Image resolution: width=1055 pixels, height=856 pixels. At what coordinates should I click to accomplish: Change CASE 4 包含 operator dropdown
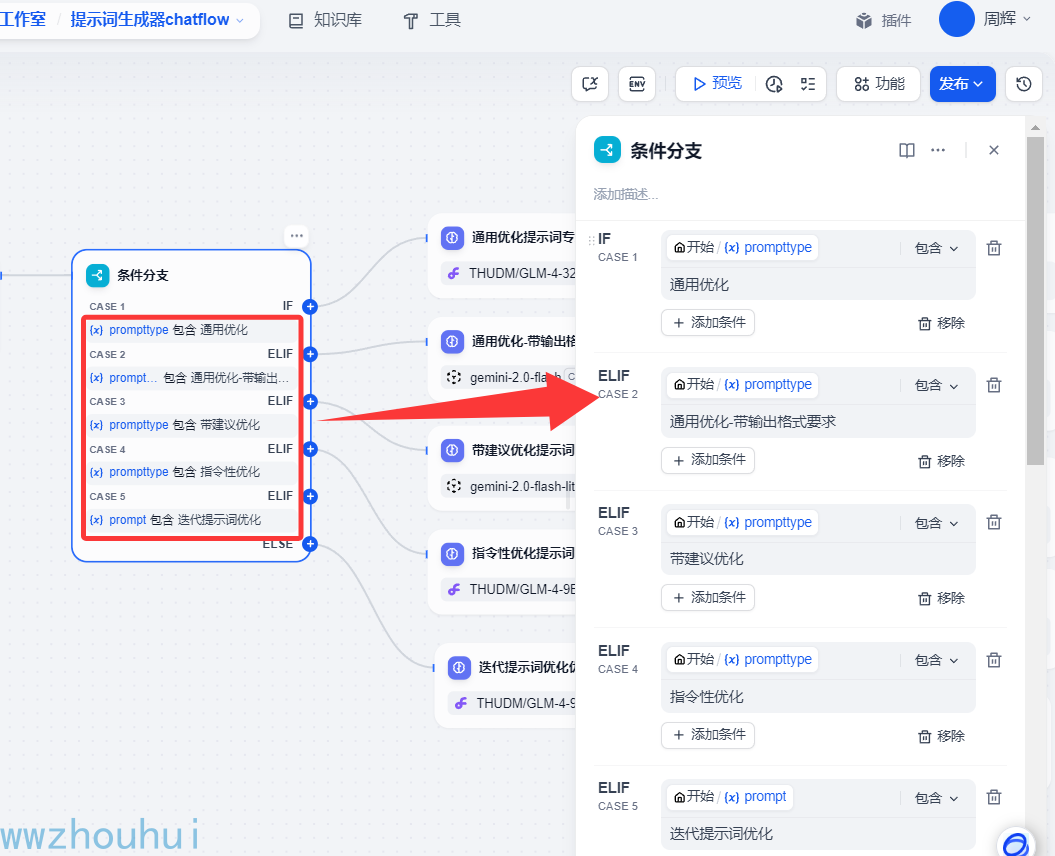(936, 660)
